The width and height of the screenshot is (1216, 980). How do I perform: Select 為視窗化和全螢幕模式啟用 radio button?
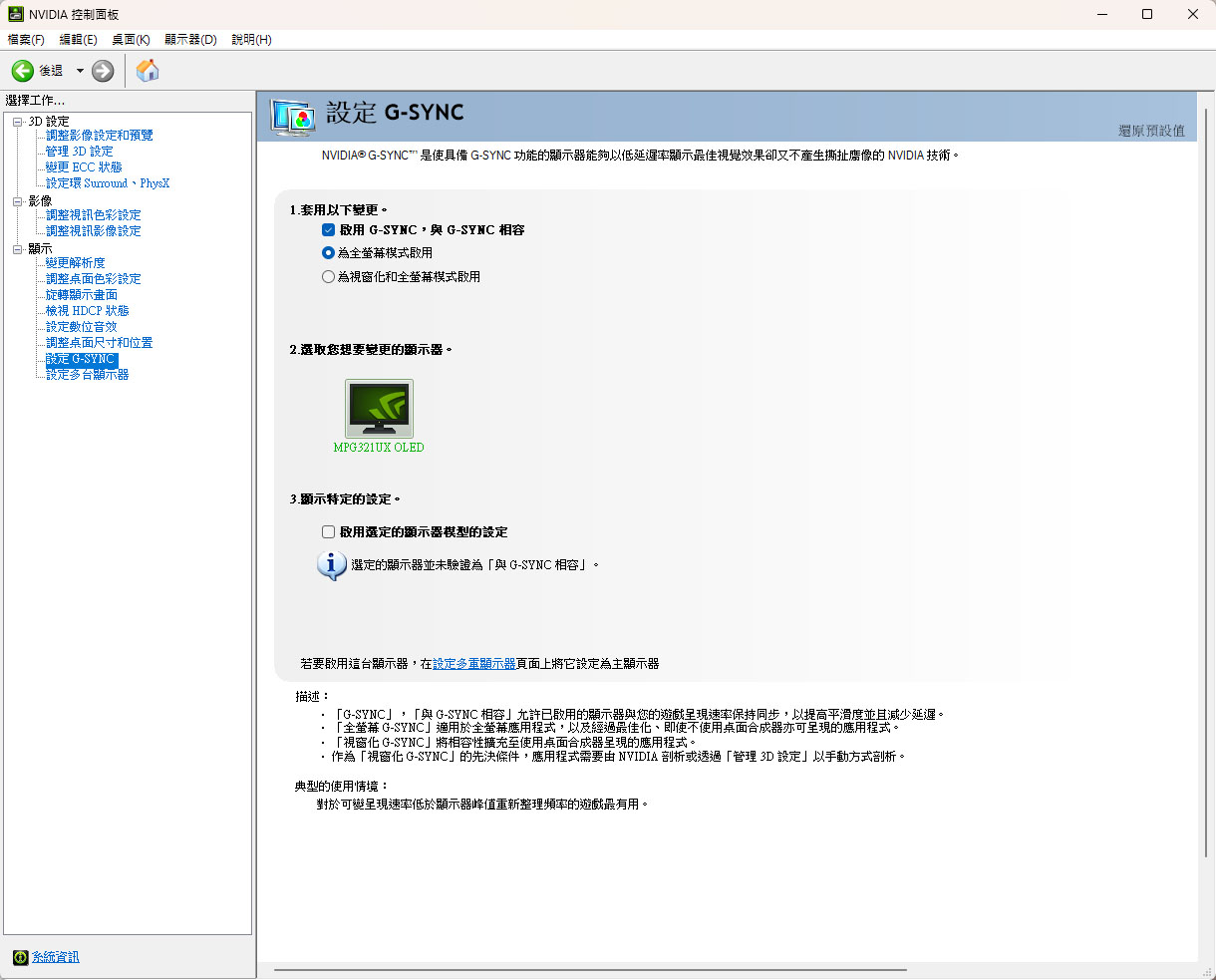(x=328, y=276)
